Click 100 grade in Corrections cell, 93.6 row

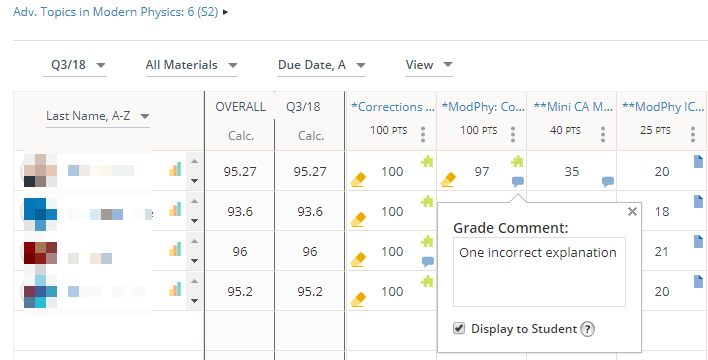point(391,211)
